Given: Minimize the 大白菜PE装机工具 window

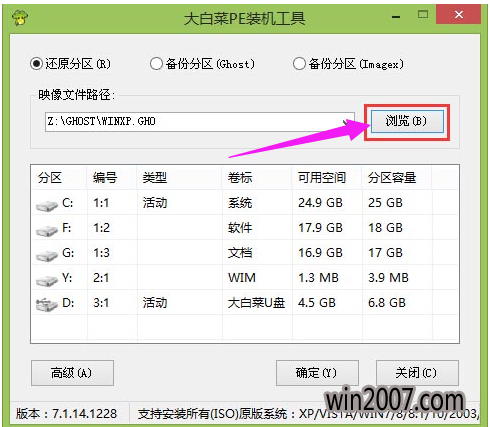Looking at the screenshot, I should 396,17.
